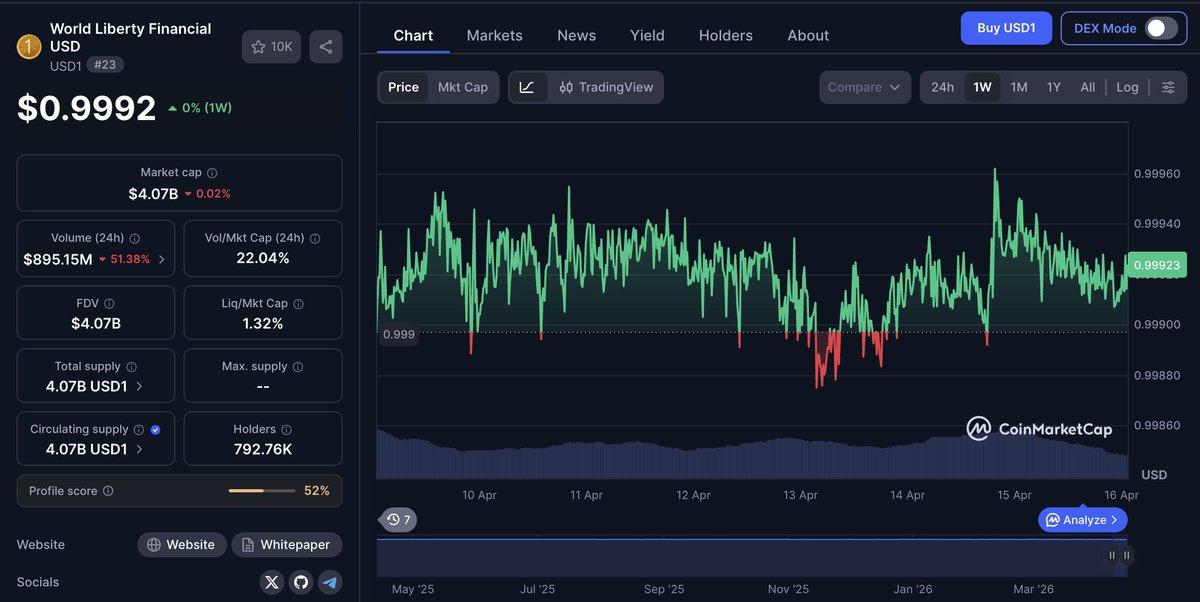Screen dimensions: 1200x602
Task: Open the X (Twitter) social link
Action: click(x=272, y=582)
